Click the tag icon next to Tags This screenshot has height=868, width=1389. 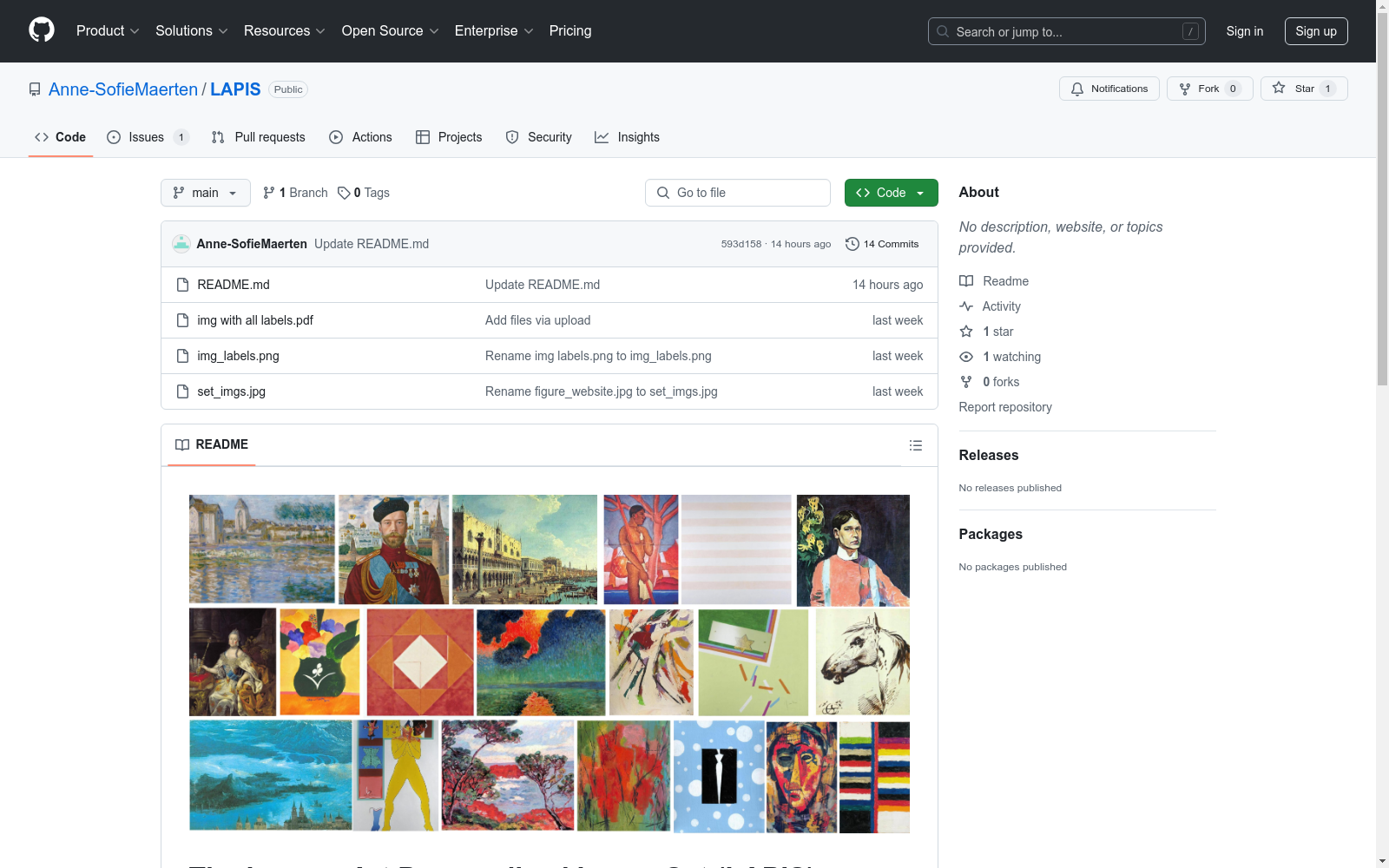(344, 193)
